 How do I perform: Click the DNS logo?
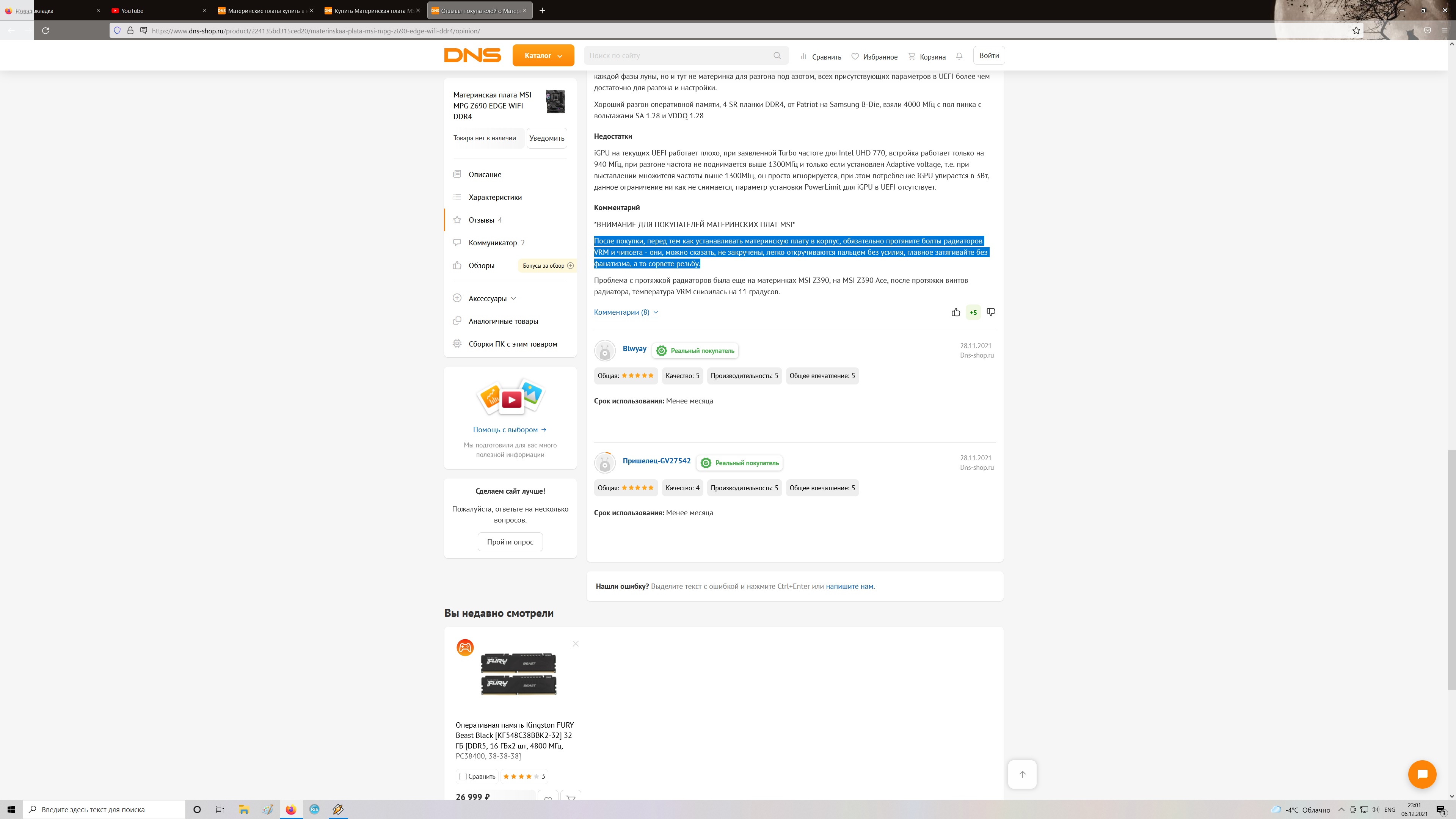472,55
